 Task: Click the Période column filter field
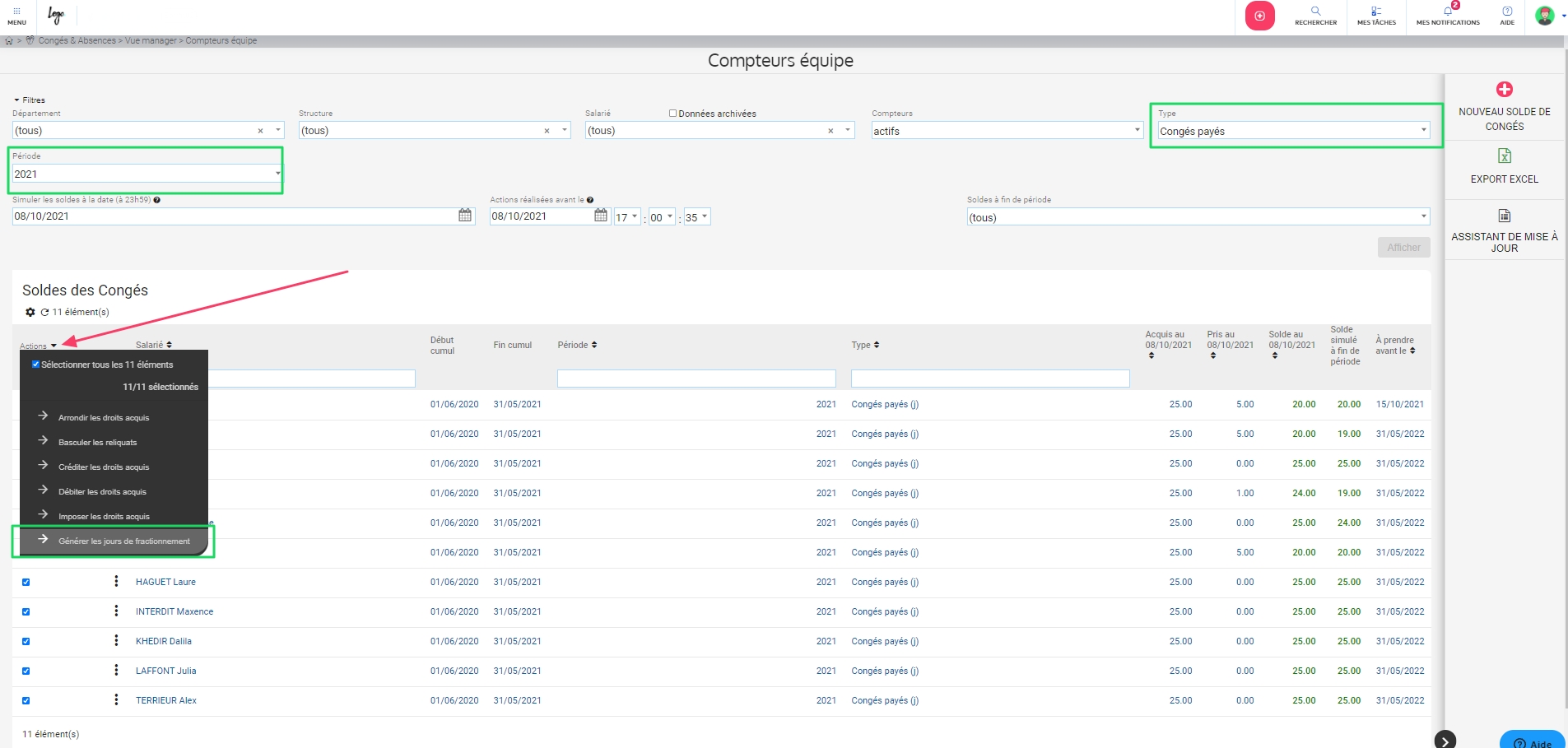coord(696,379)
